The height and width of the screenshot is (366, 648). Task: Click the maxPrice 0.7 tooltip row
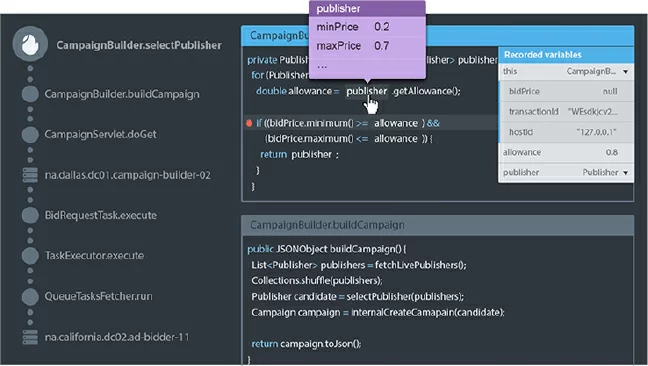[367, 46]
